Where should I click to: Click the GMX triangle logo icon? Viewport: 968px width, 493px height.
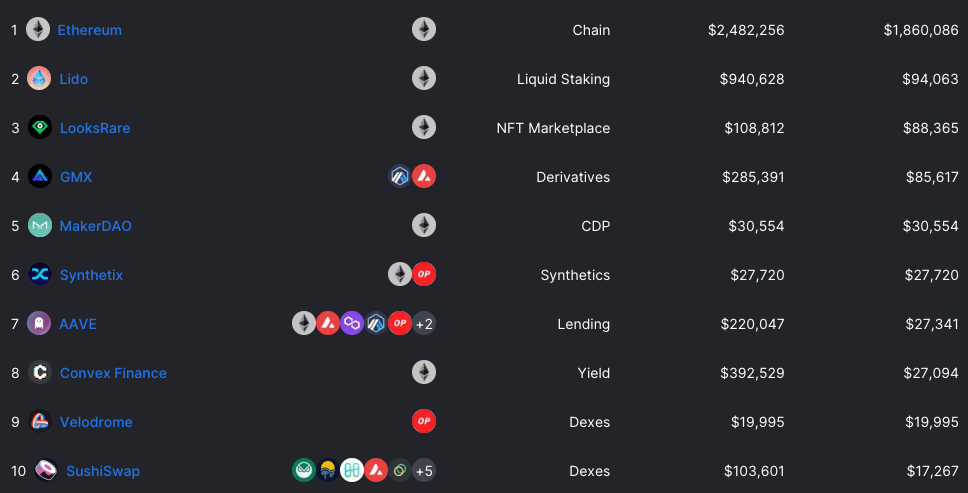40,176
